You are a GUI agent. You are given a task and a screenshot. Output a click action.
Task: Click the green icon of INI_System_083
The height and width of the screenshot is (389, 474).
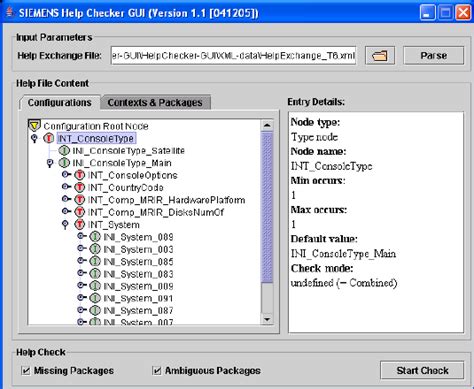pyautogui.click(x=95, y=274)
